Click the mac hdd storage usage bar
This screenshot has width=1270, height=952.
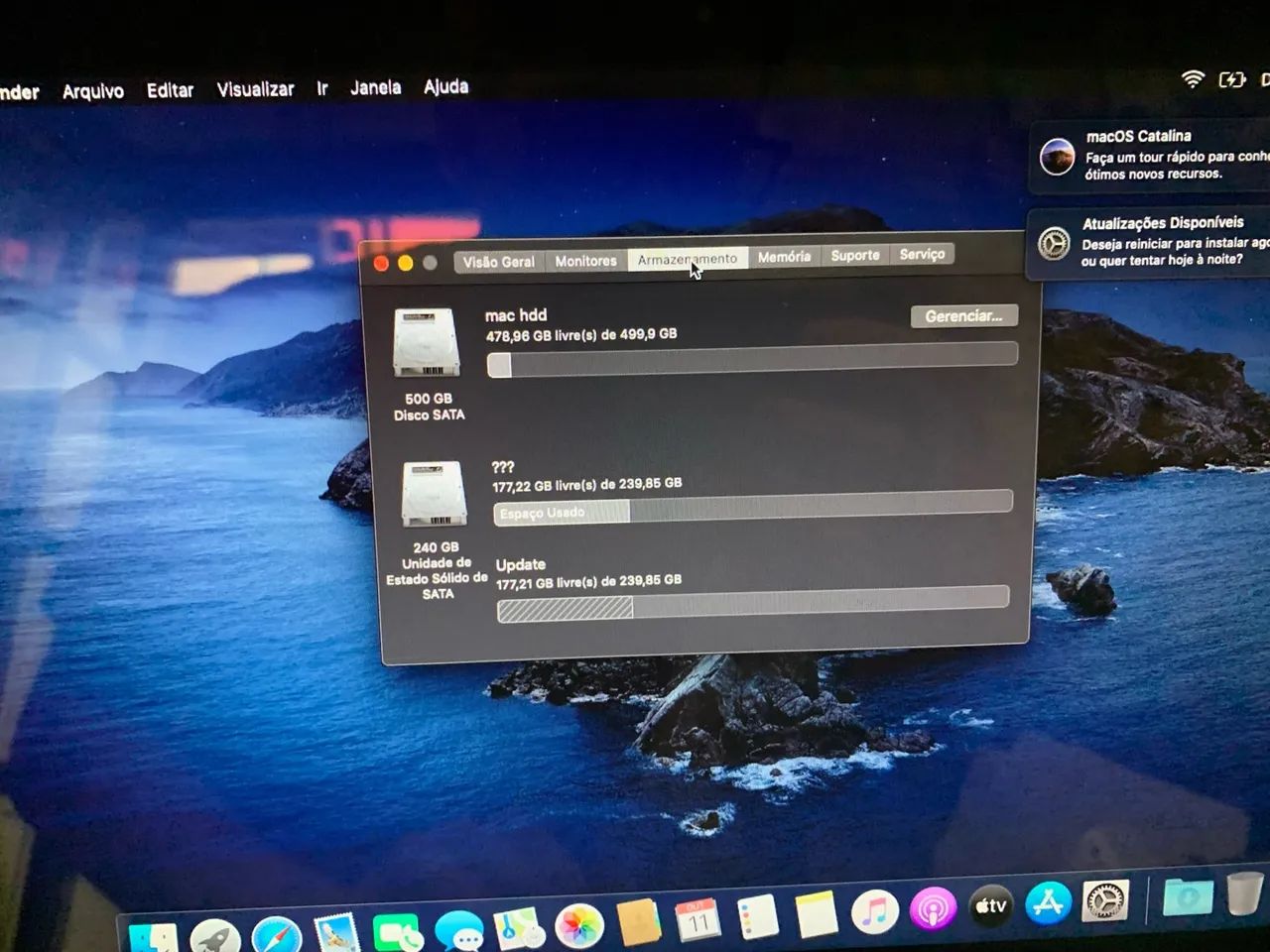pyautogui.click(x=752, y=360)
